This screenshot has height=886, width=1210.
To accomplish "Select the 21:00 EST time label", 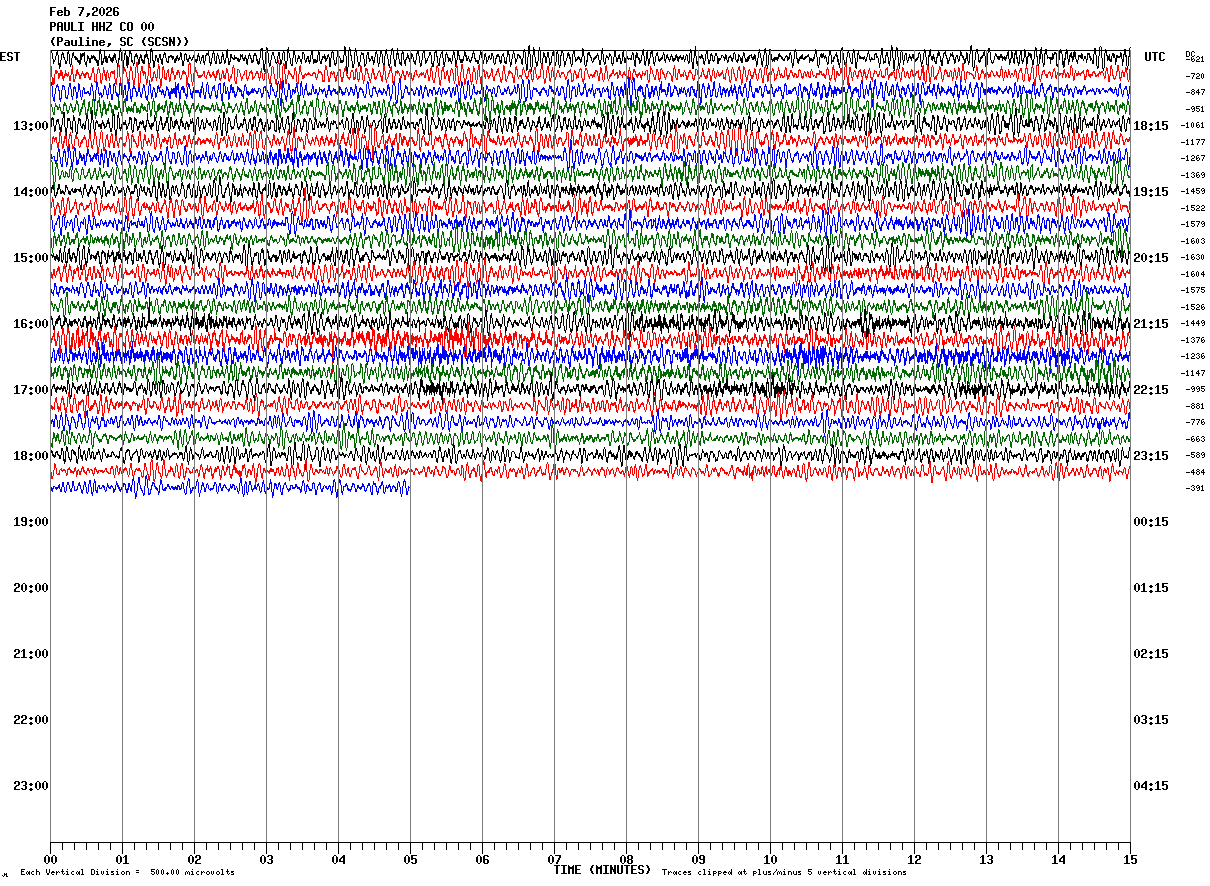I will (31, 654).
